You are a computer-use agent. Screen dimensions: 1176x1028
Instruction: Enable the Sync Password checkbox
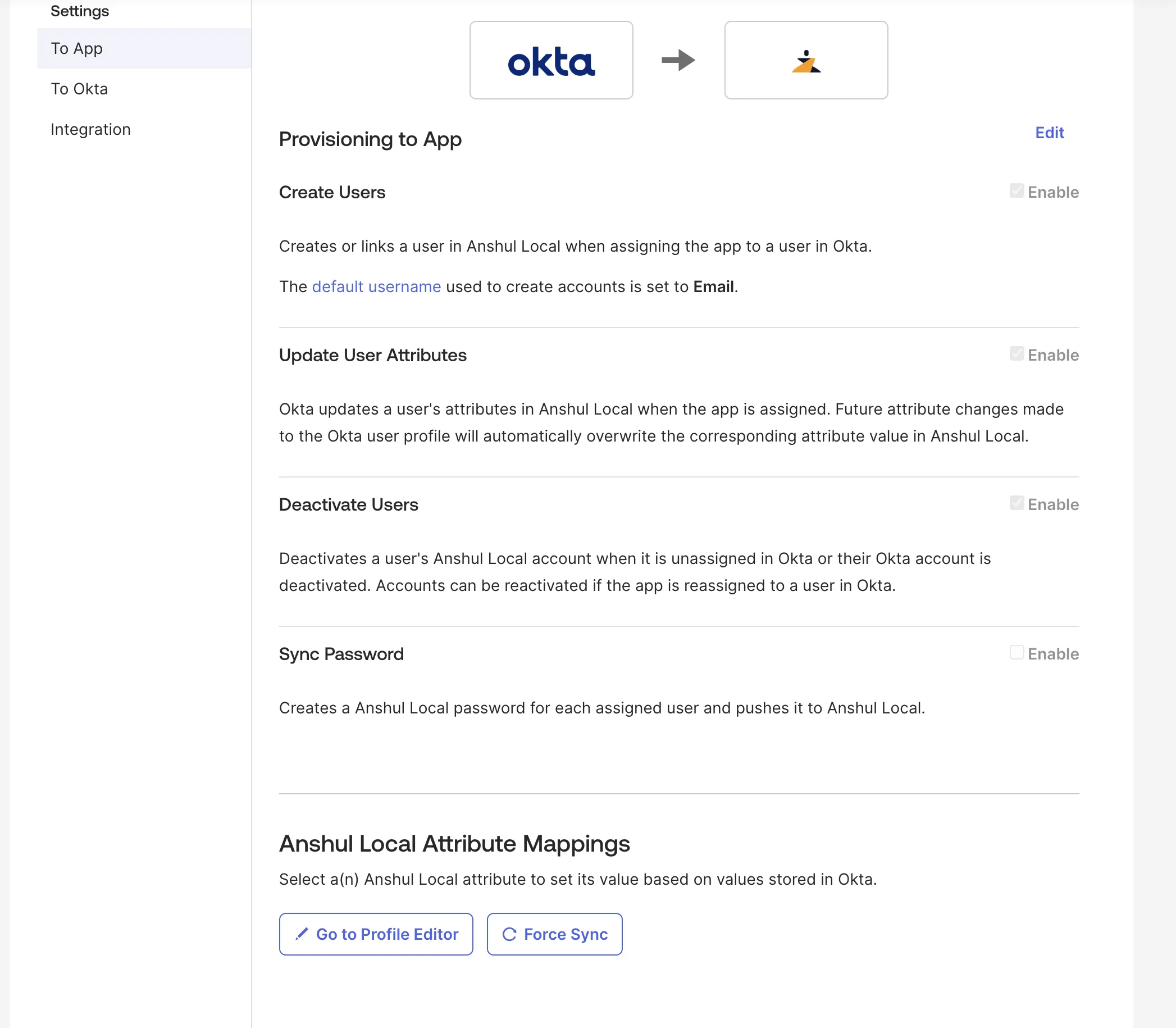tap(1017, 653)
